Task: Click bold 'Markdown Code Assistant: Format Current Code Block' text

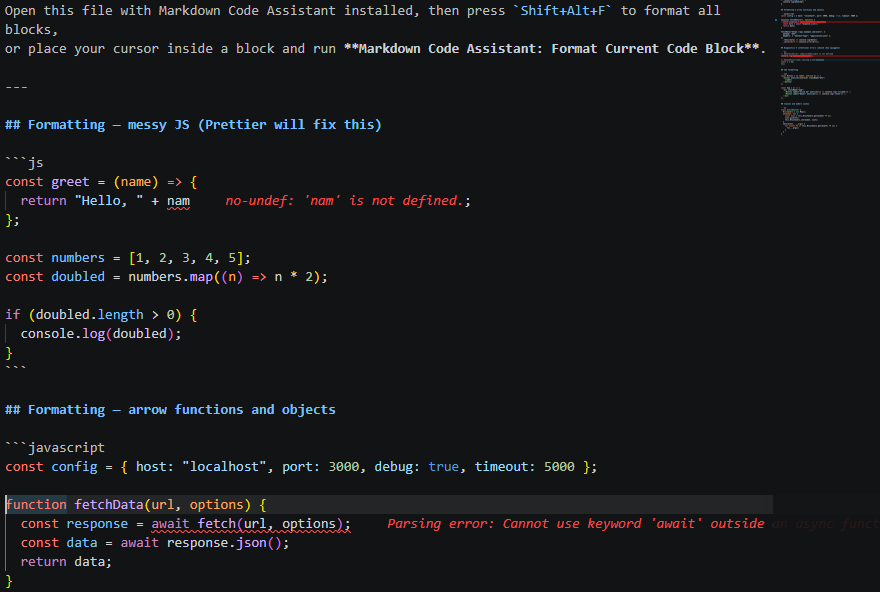Action: pos(551,49)
